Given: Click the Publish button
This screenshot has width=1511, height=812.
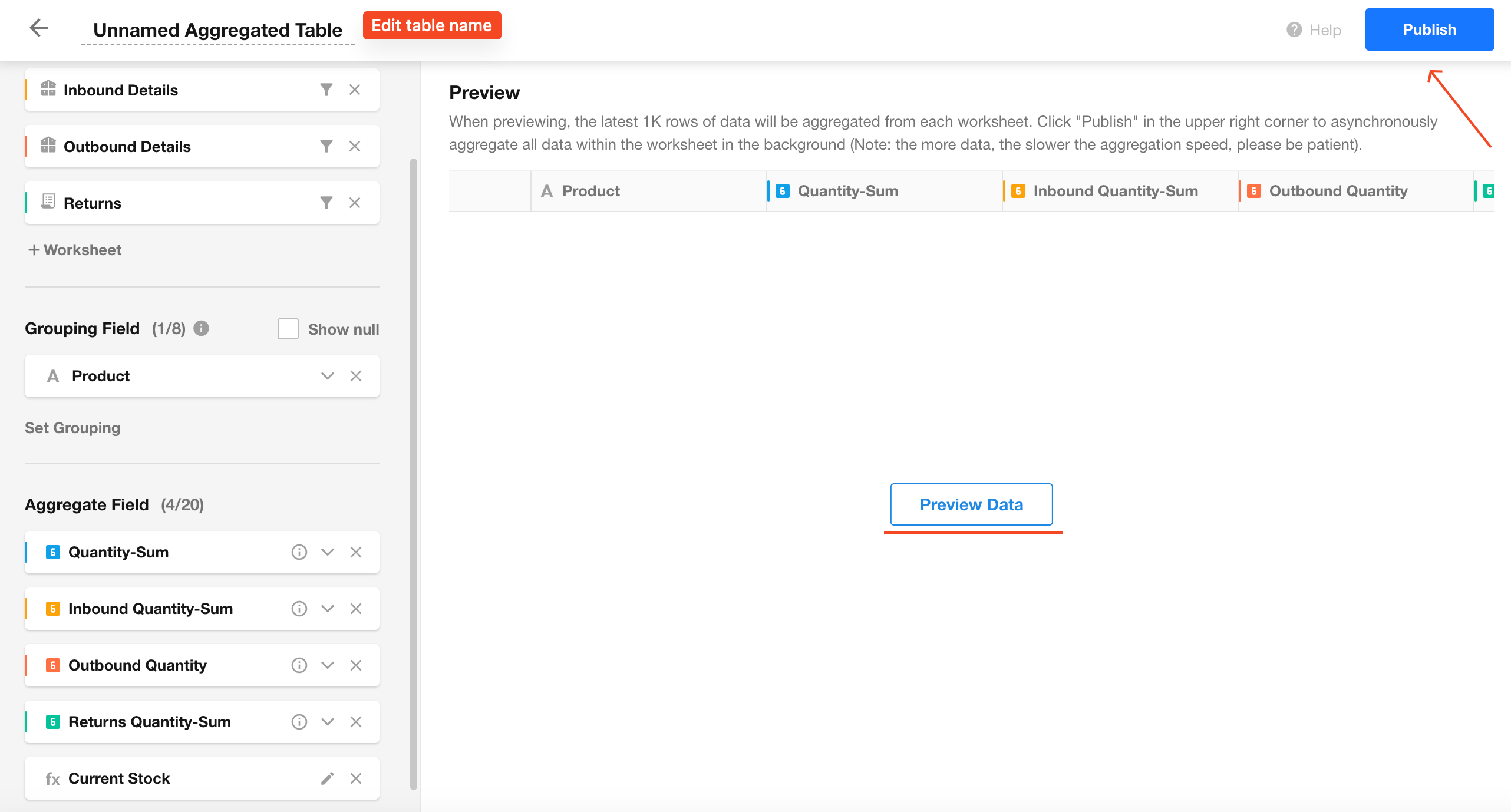Looking at the screenshot, I should [1429, 29].
